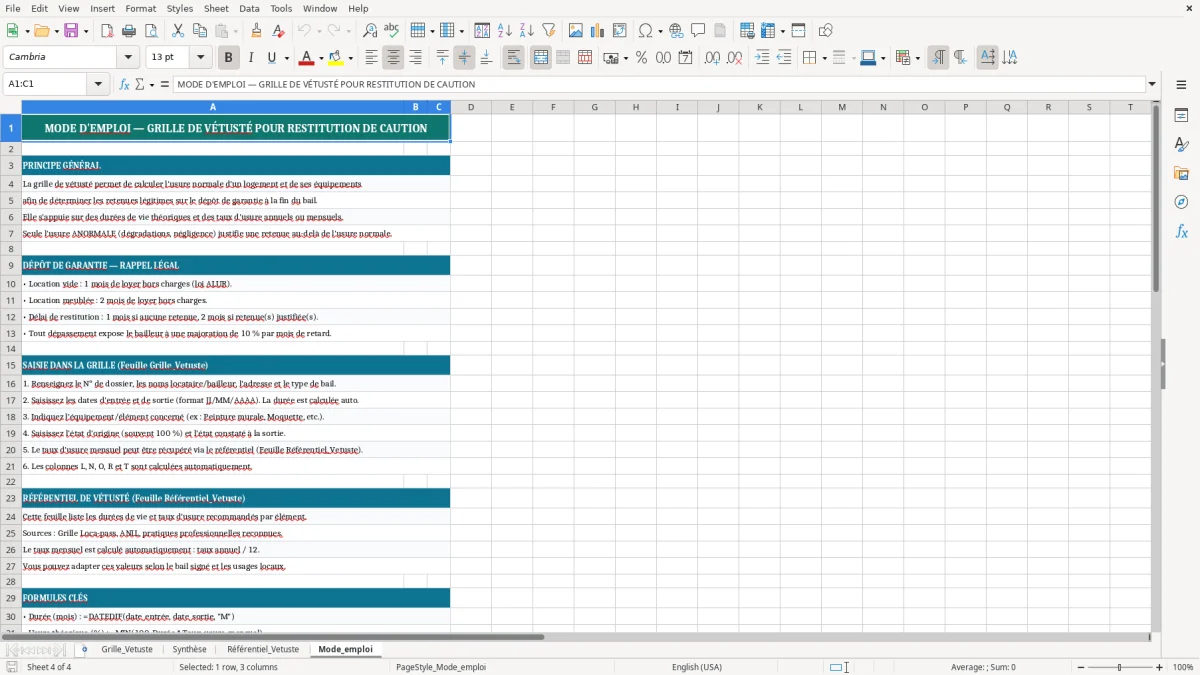
Task: Apply the yellow Background Color swatch
Action: (336, 58)
